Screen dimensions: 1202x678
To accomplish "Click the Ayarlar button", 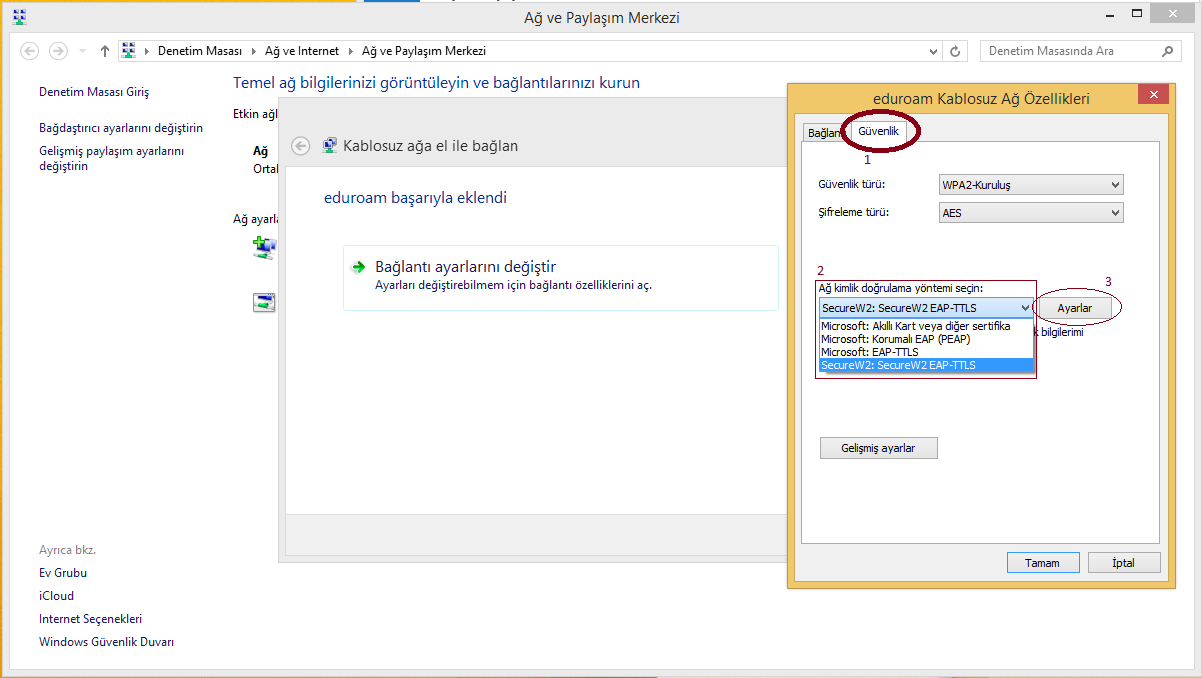I will point(1074,309).
